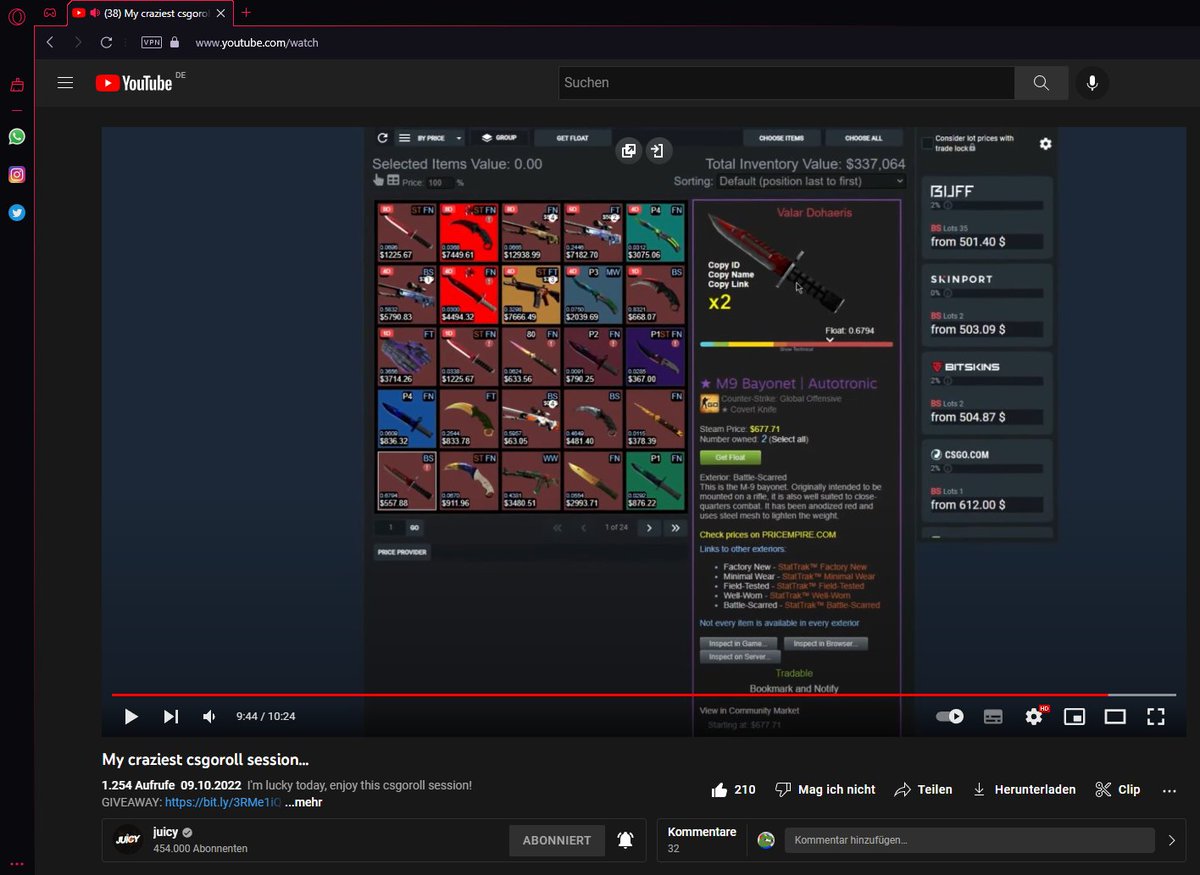Switch to the miniplayer
1200x875 pixels.
(x=1074, y=716)
